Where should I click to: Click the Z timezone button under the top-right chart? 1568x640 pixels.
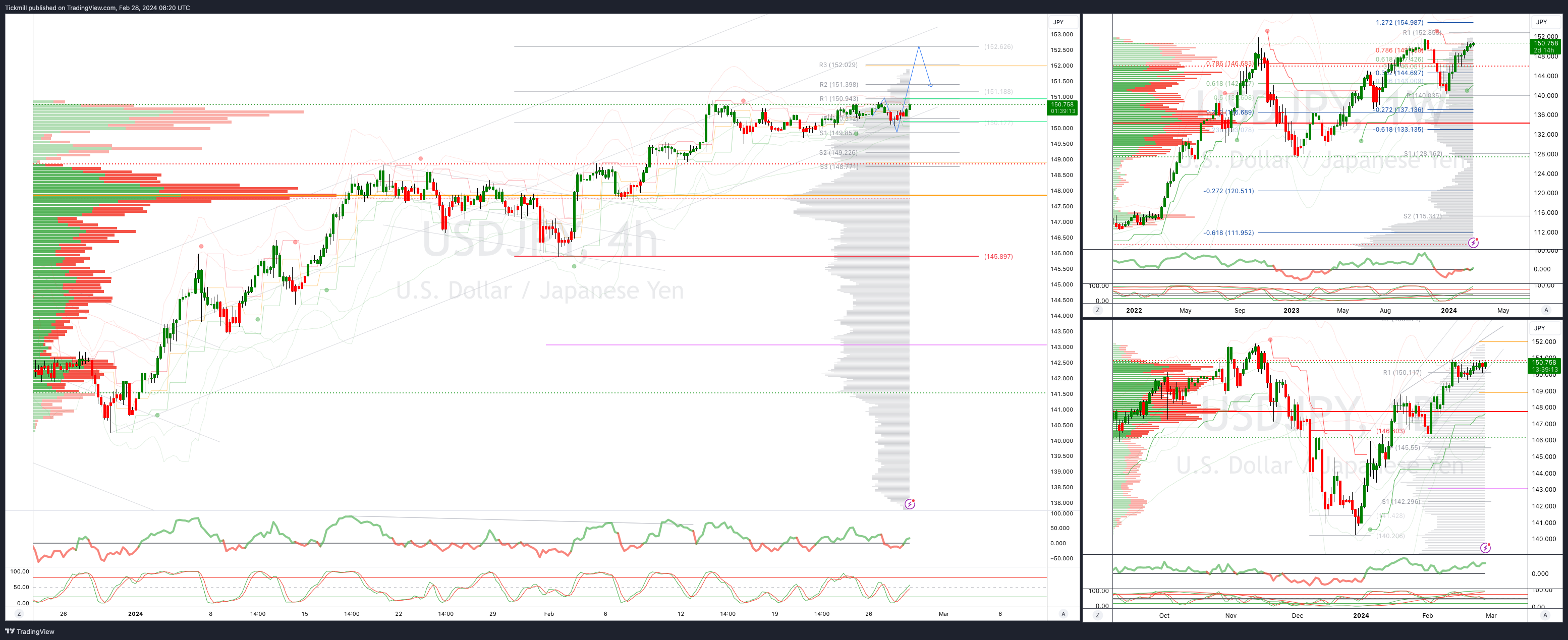tap(1098, 310)
